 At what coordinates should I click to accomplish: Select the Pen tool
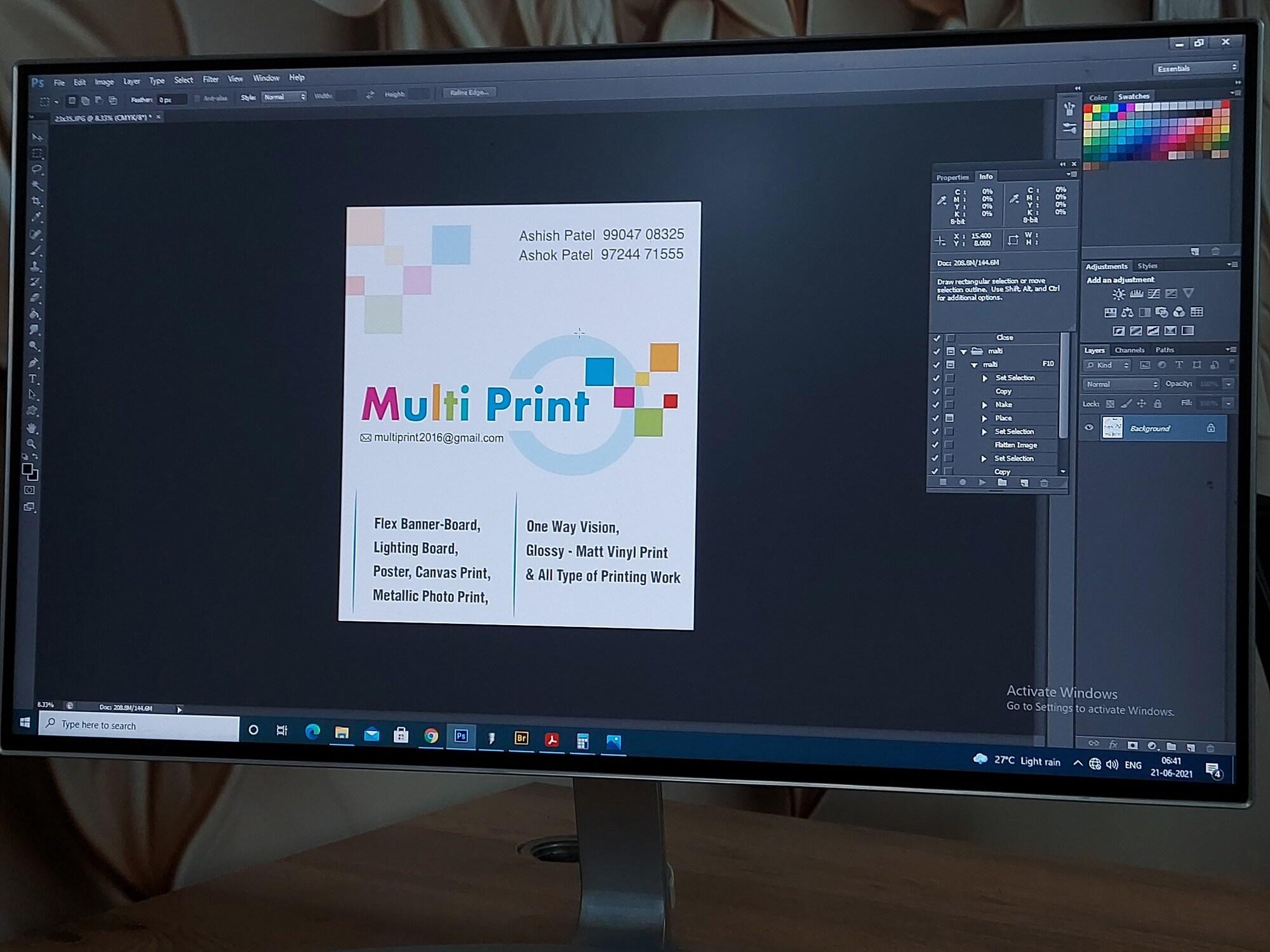pyautogui.click(x=34, y=362)
